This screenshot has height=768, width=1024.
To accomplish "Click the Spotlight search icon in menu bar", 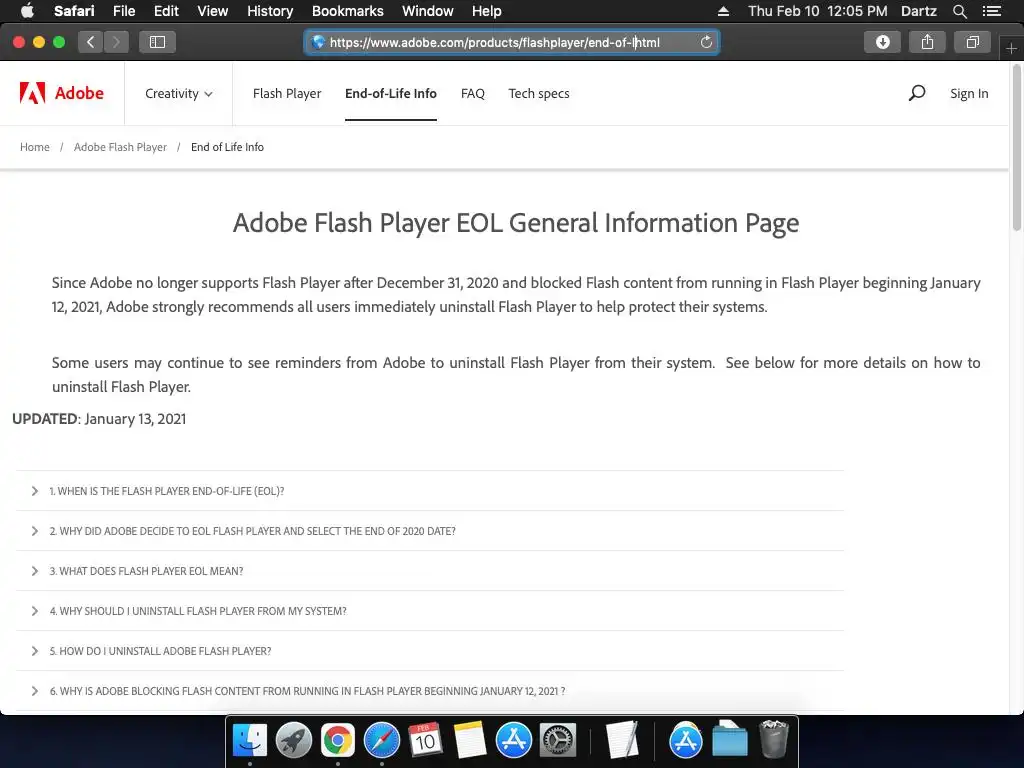I will pos(959,11).
